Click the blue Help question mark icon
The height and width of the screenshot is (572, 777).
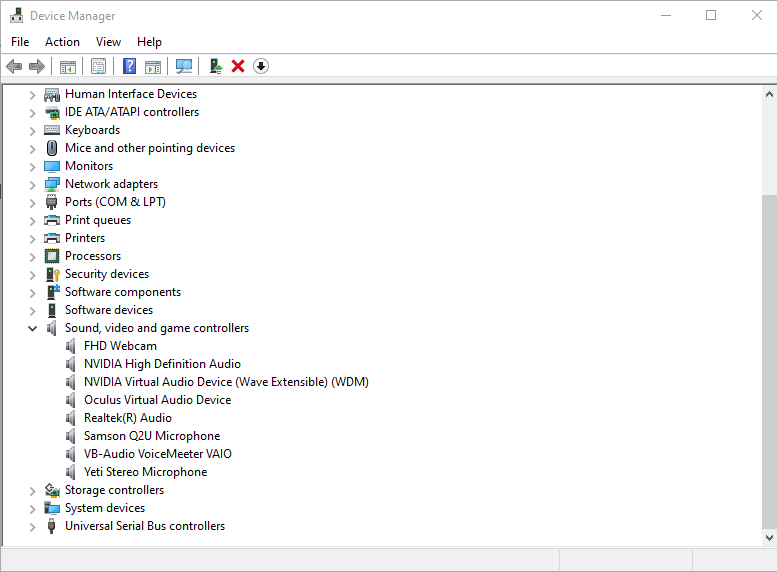point(129,66)
